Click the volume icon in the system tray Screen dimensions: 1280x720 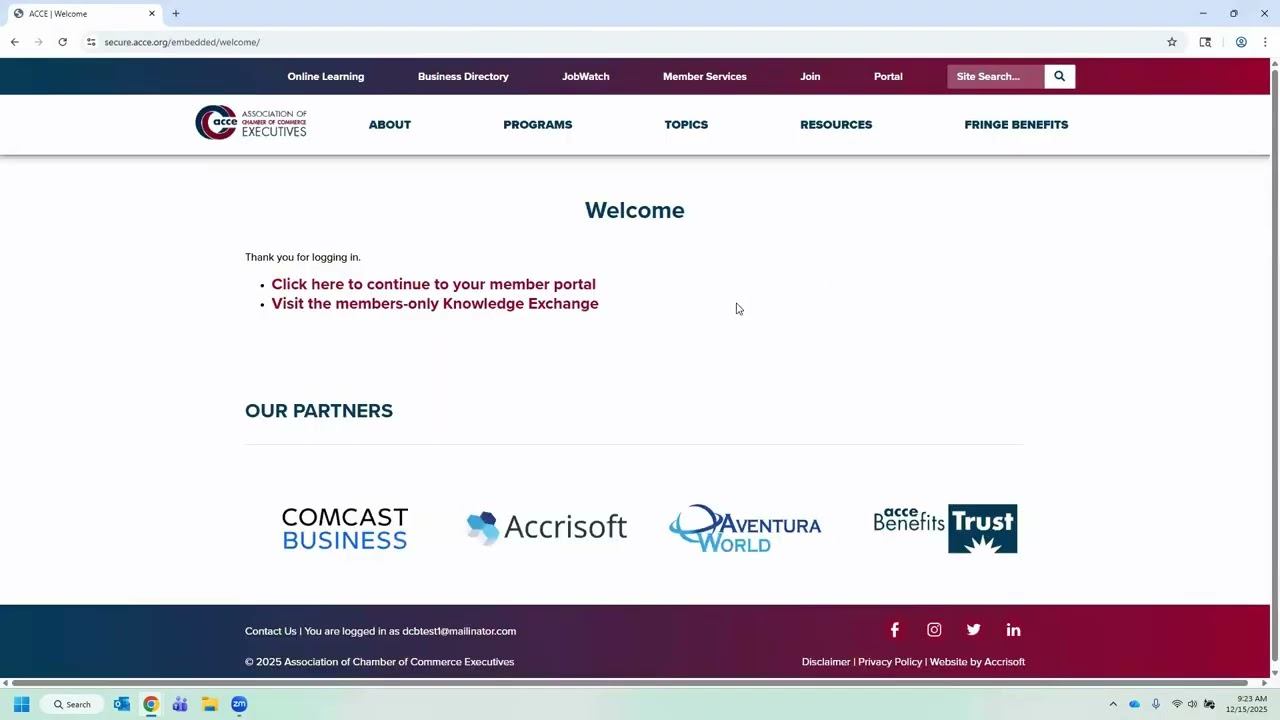pos(1192,704)
